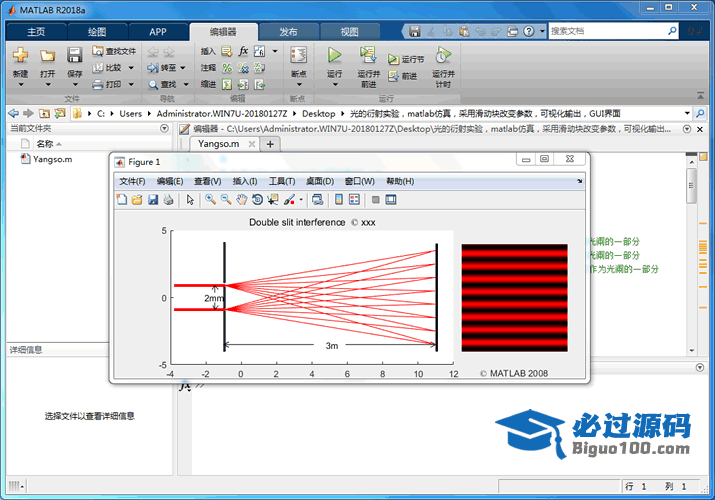
Task: Open the 比较 dropdown arrow
Action: [x=131, y=68]
